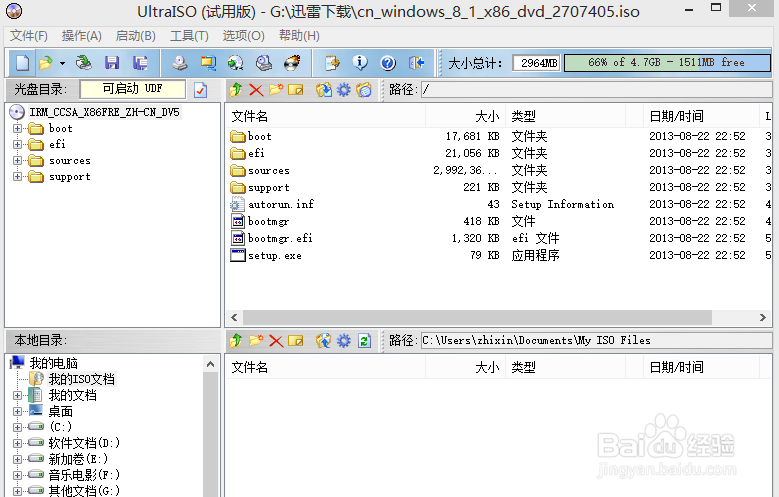Create new folder in local pane
The height and width of the screenshot is (497, 779).
[x=256, y=340]
